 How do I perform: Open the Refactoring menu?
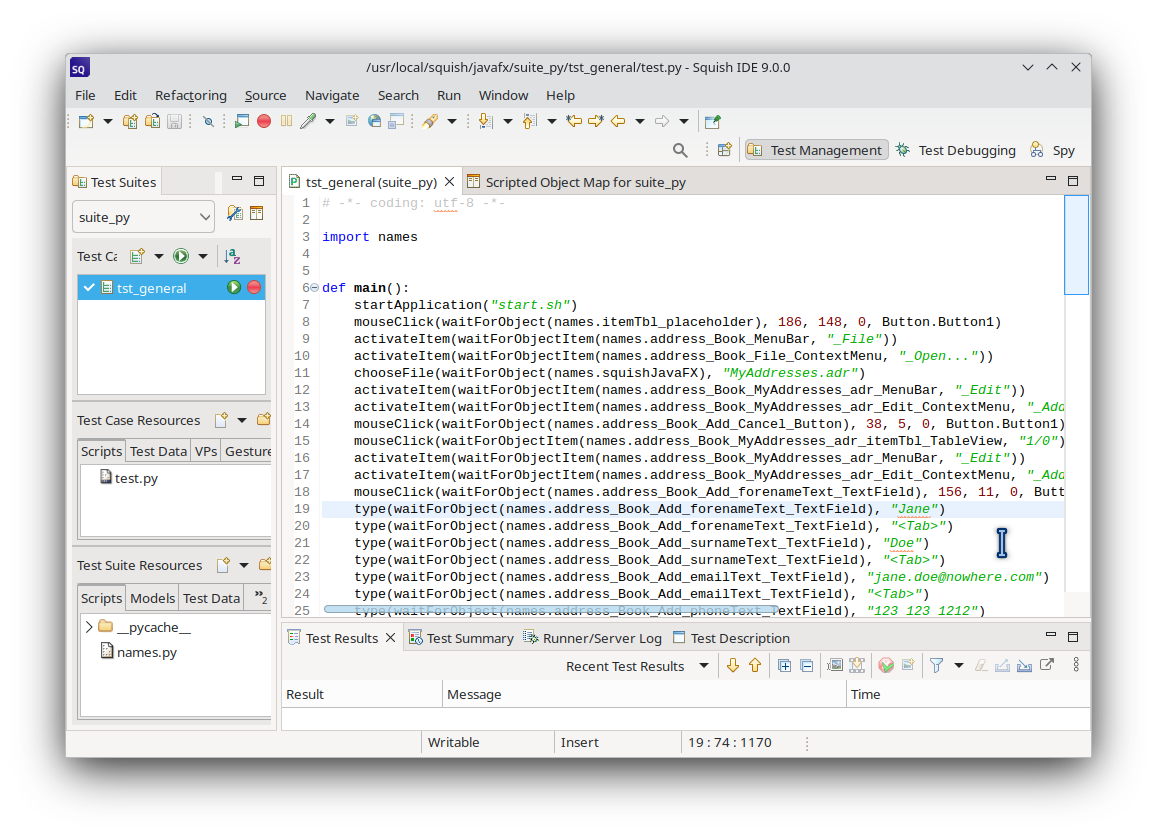[x=190, y=95]
